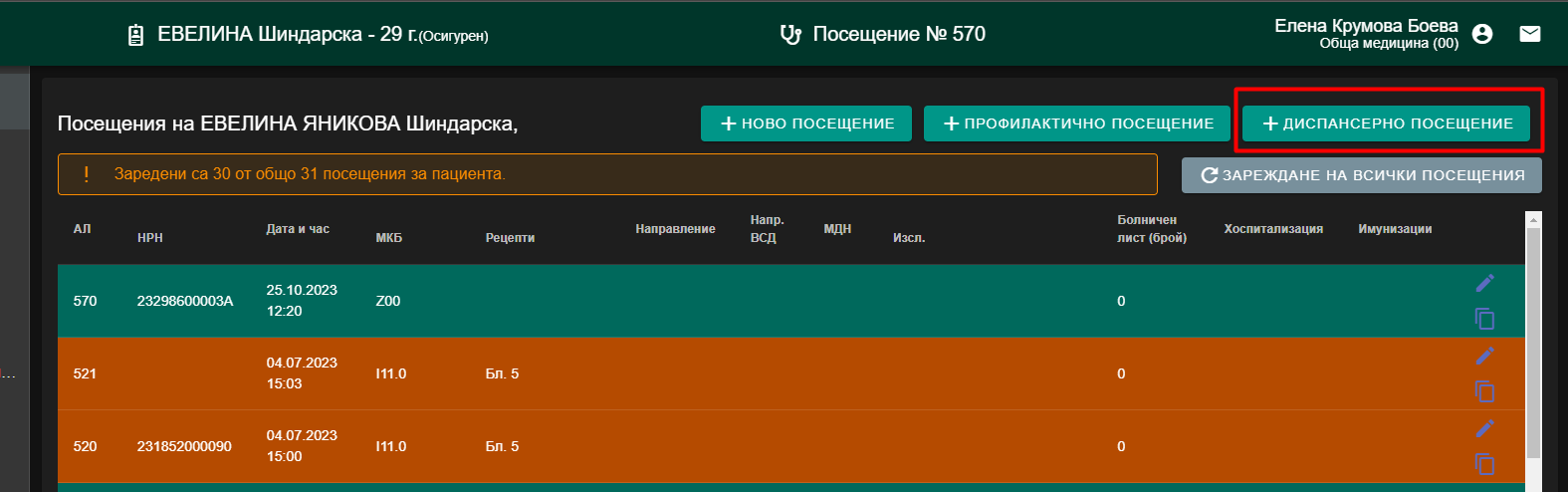Screen dimensions: 1568x492
Task: Click the Хоспитализация column header
Action: coord(1273,229)
